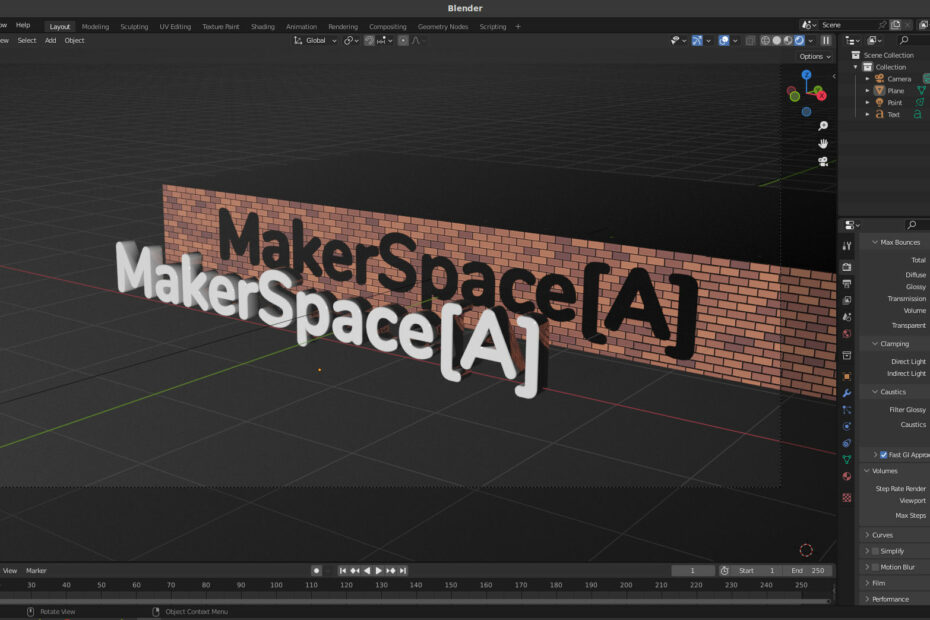Expand the Performance panel
The image size is (930, 620).
click(867, 599)
